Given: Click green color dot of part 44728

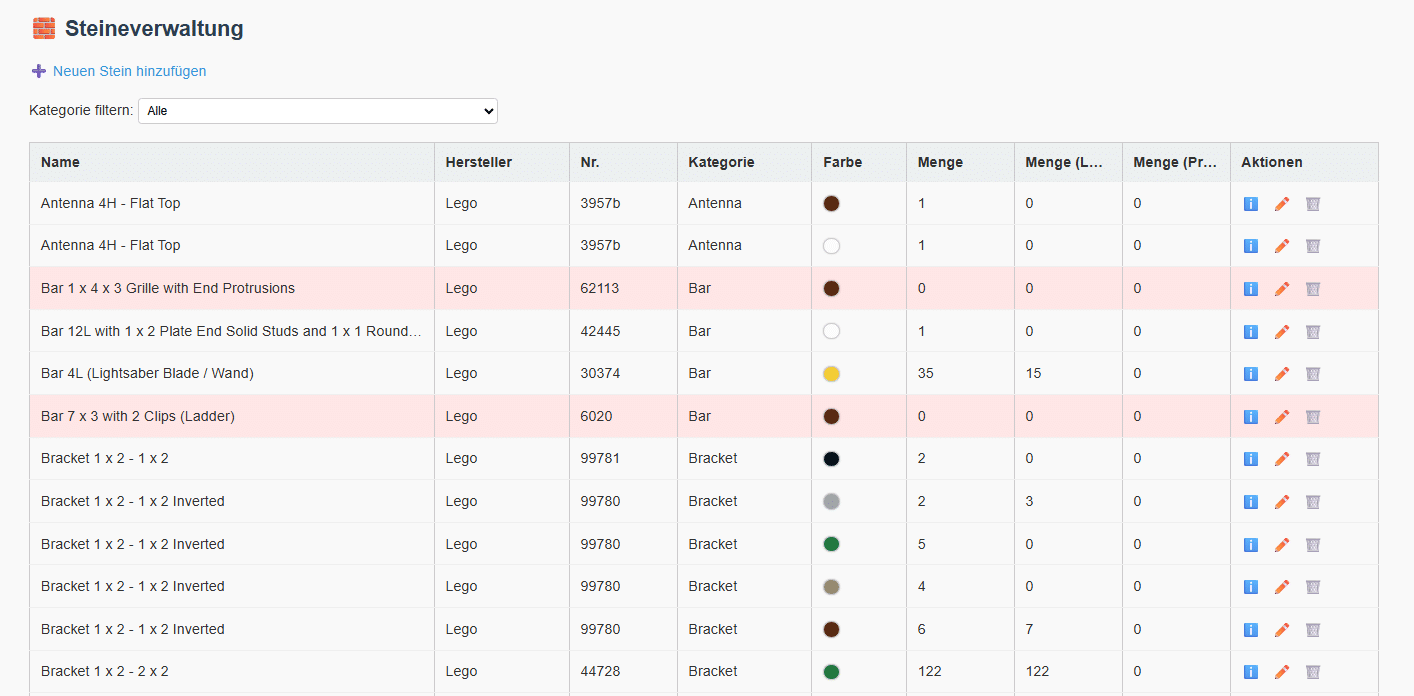Looking at the screenshot, I should coord(831,672).
